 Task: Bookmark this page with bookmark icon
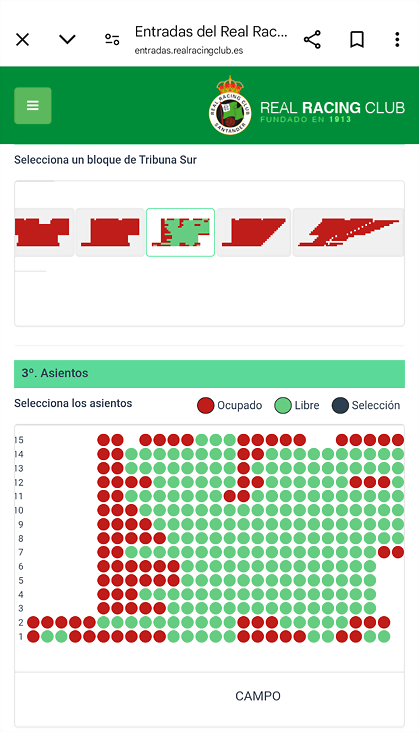coord(357,40)
